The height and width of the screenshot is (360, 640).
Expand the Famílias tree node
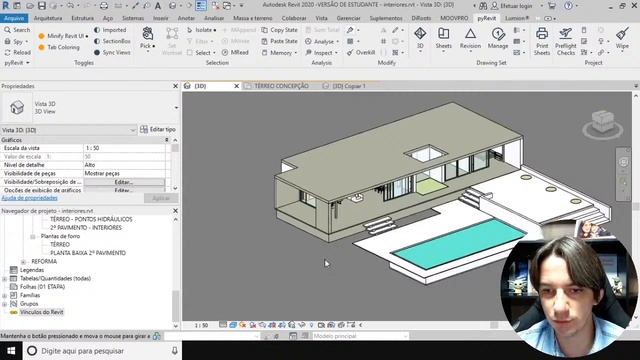[x=4, y=296]
